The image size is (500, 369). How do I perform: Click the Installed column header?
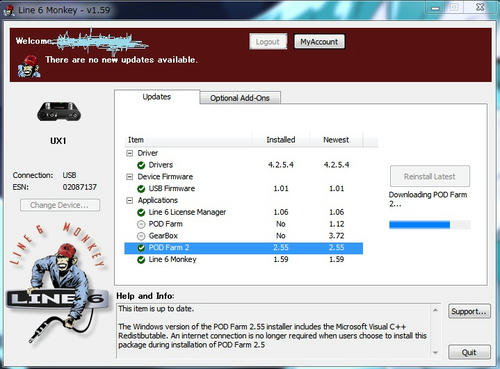[x=281, y=140]
